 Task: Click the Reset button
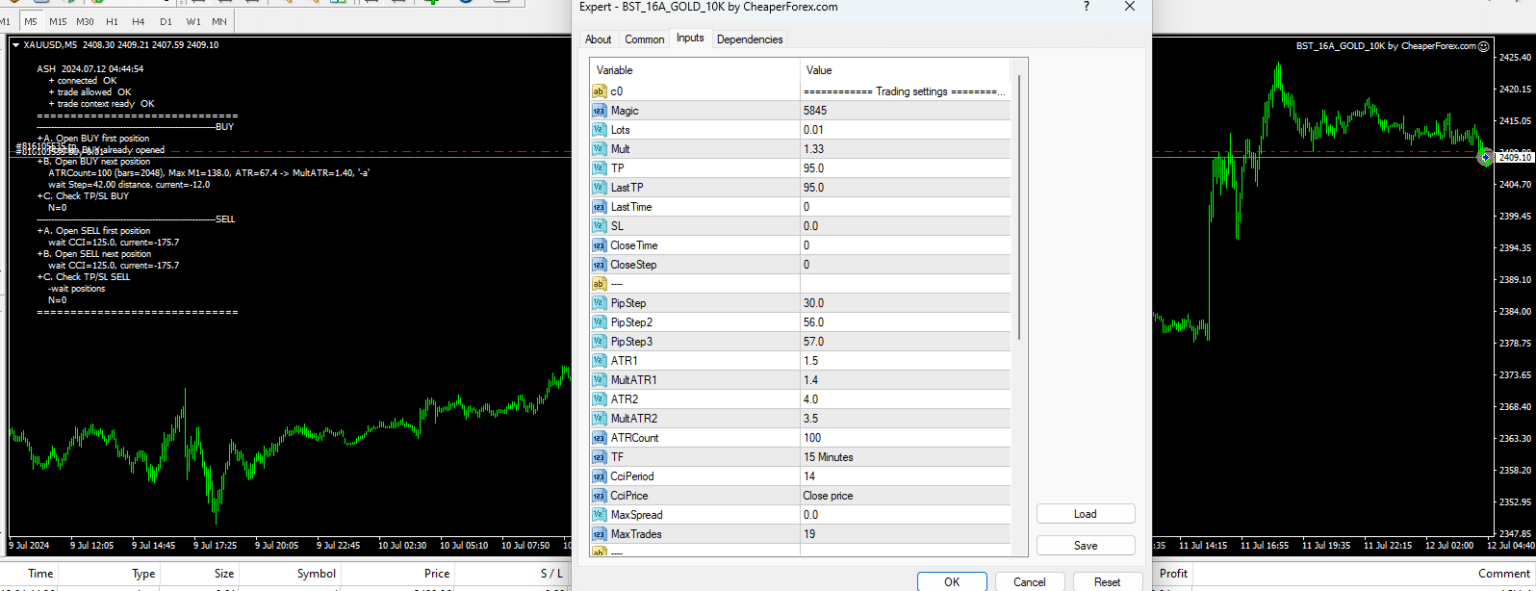1107,582
